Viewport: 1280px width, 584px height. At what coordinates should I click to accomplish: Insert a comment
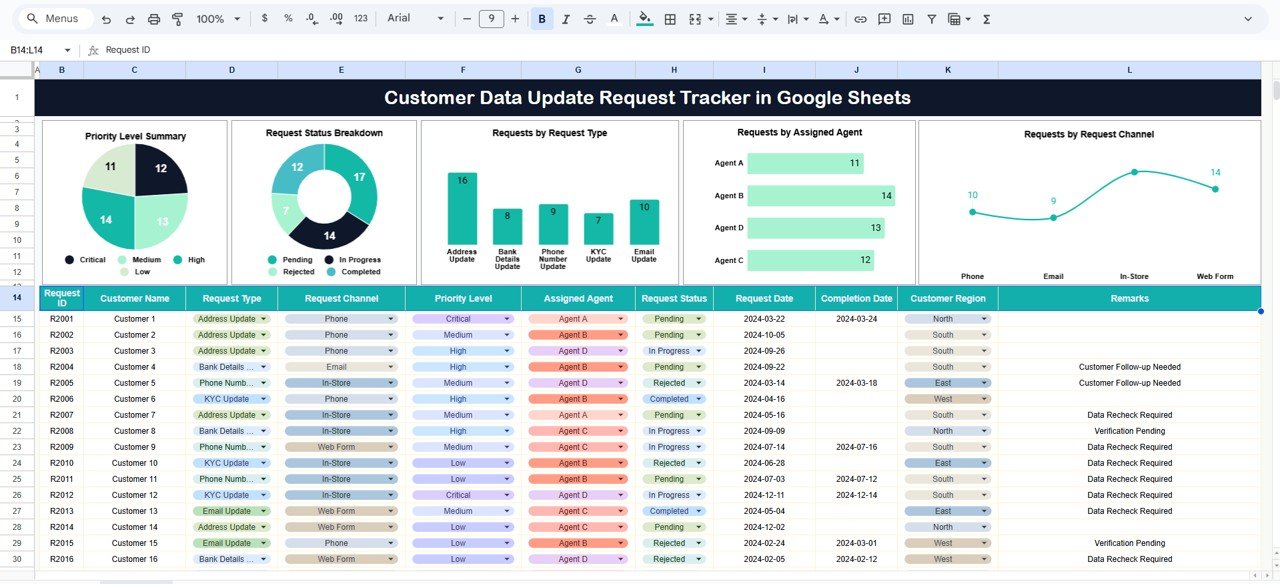tap(884, 18)
